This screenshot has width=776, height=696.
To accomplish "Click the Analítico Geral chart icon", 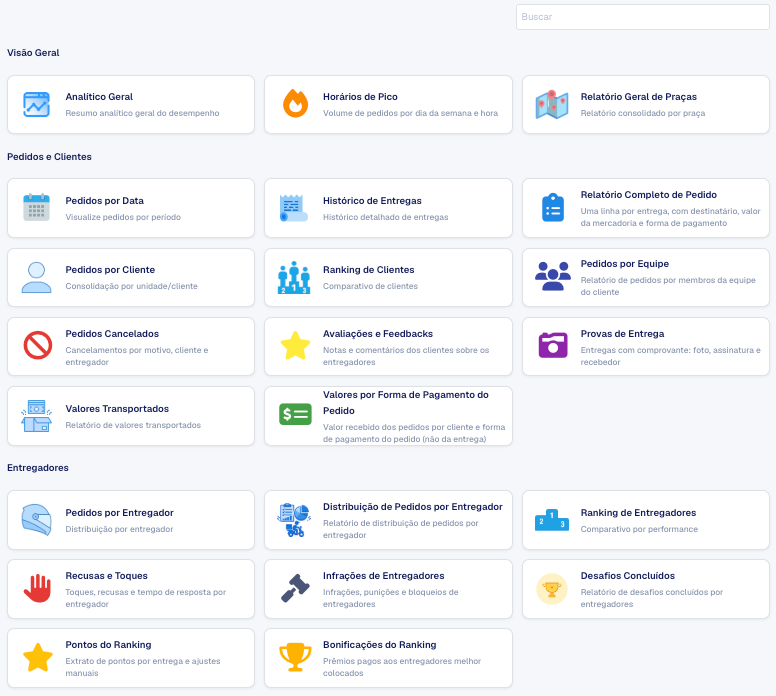I will click(x=37, y=104).
